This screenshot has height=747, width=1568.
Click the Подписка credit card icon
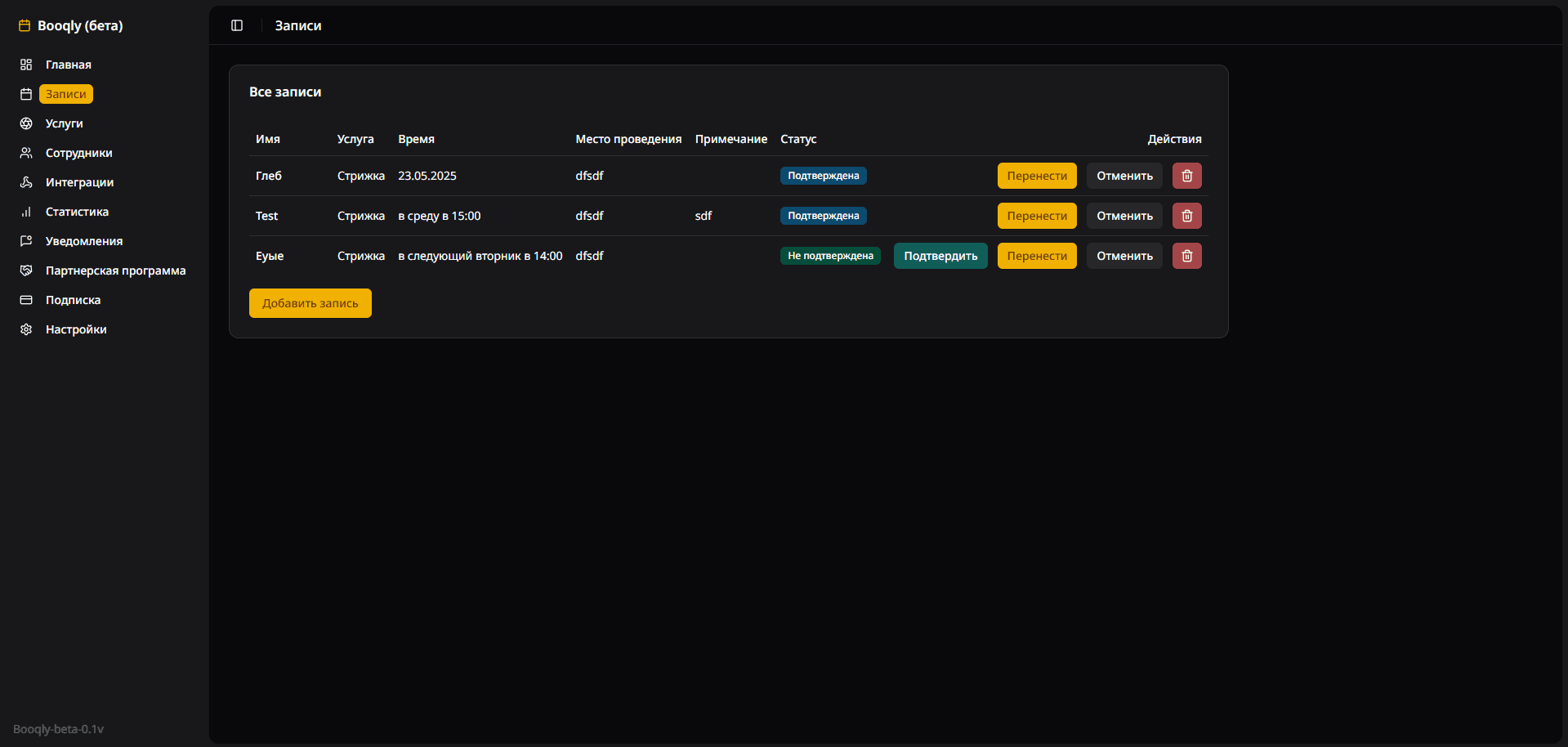tap(26, 300)
